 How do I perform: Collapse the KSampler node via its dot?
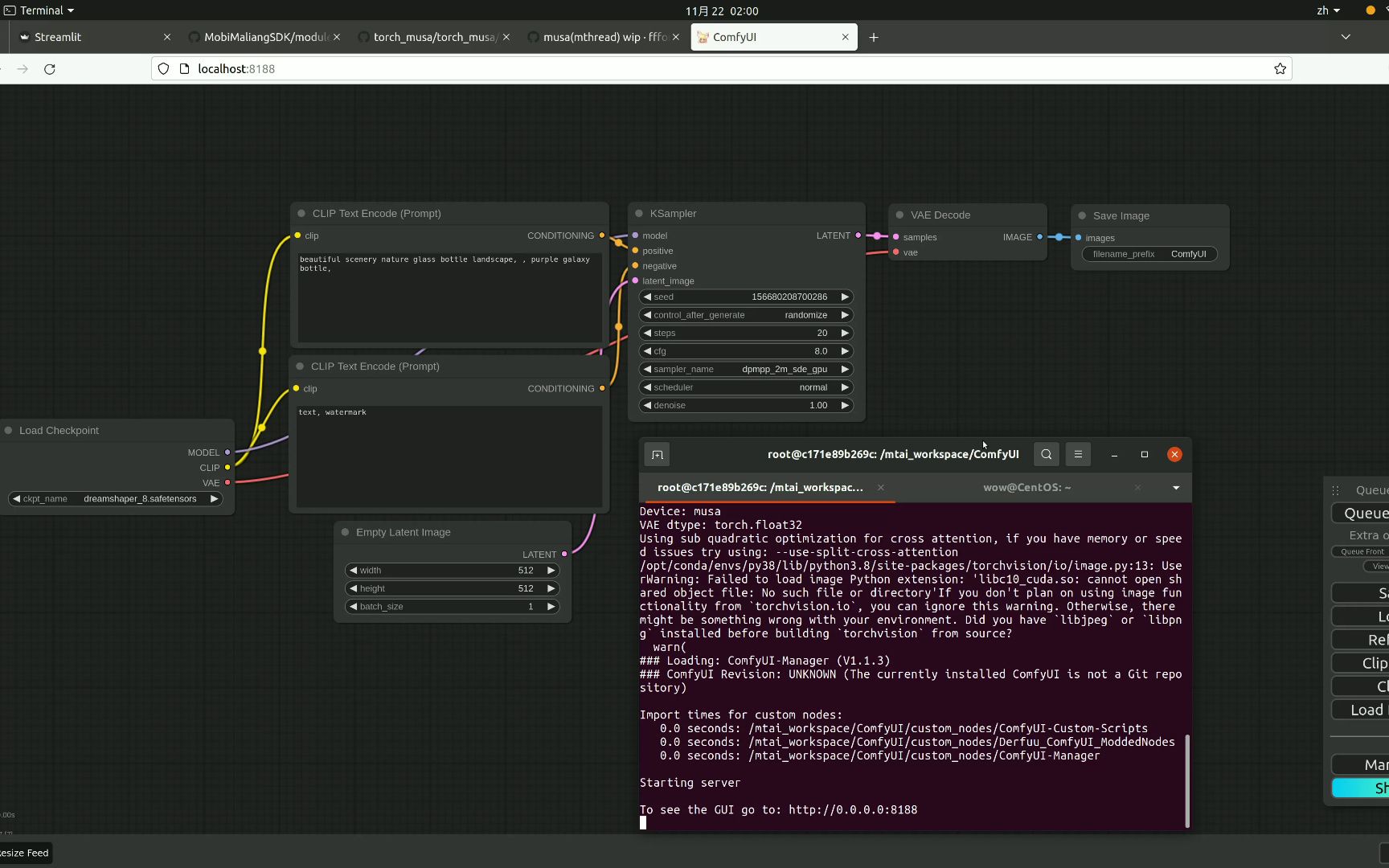(639, 214)
